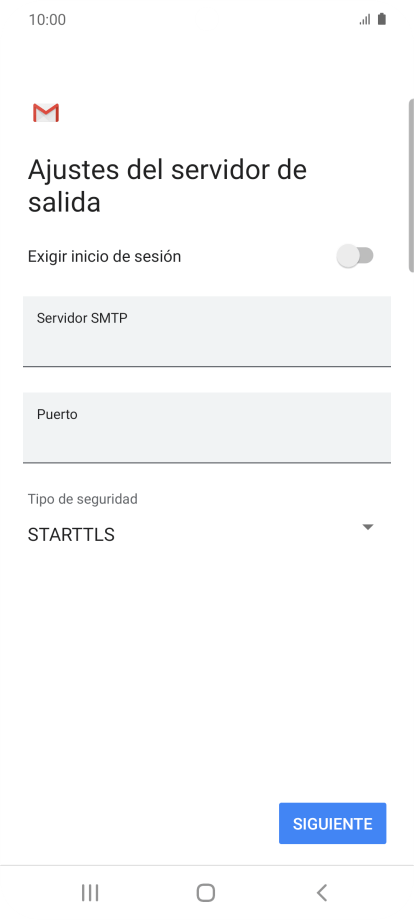
Task: Click the vertical scrollbar on right edge
Action: tap(411, 185)
